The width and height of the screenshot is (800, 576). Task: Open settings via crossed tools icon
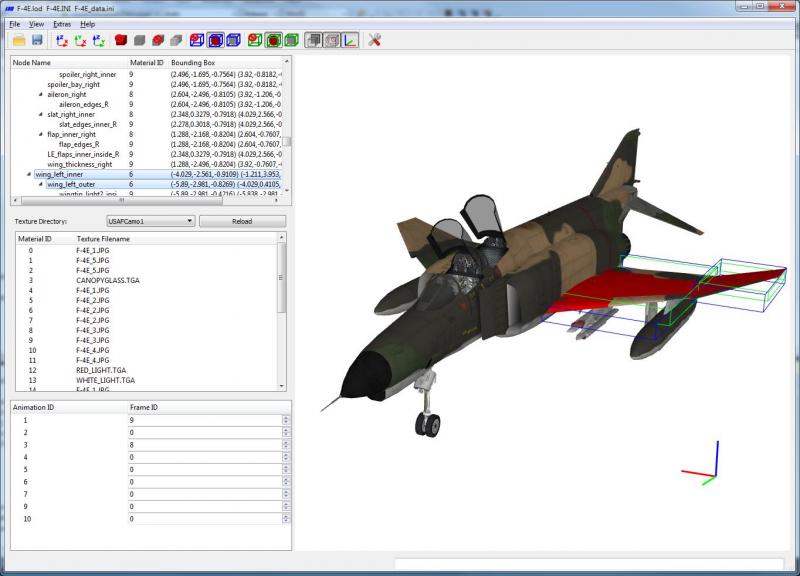(x=374, y=40)
